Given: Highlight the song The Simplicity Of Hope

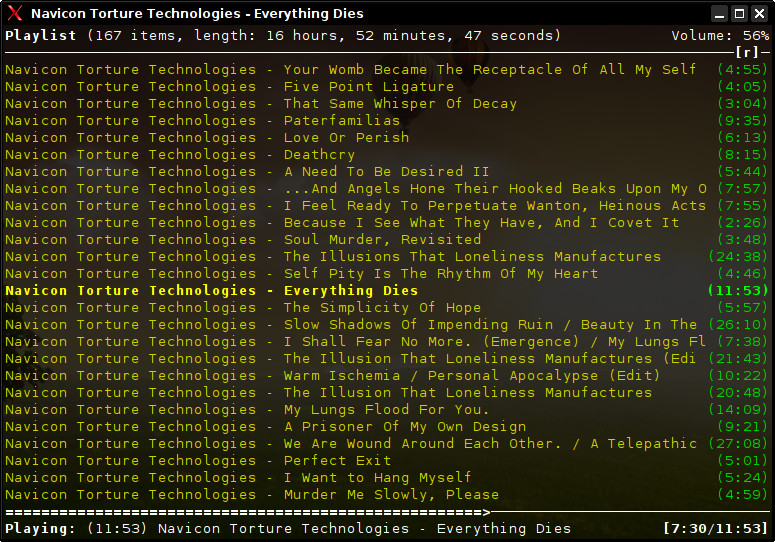Looking at the screenshot, I should coord(382,308).
